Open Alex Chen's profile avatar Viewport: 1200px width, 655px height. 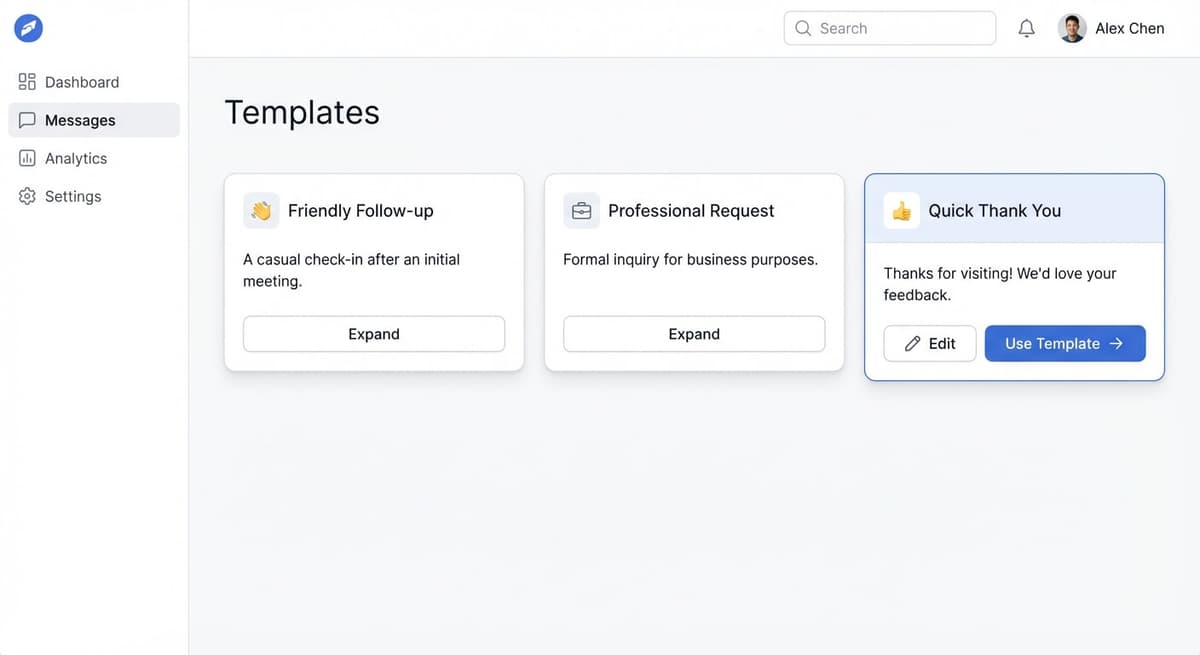coord(1072,28)
